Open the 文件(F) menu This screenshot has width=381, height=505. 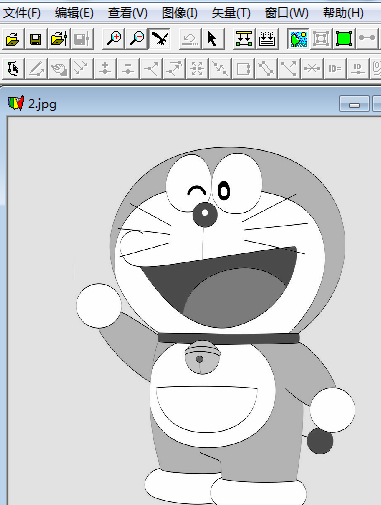pyautogui.click(x=22, y=13)
